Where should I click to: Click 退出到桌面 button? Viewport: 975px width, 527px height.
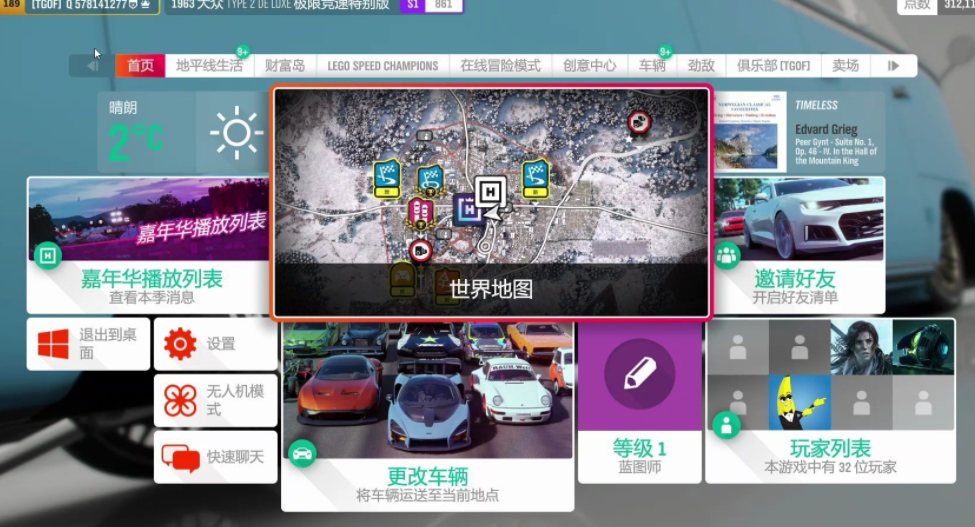point(88,344)
